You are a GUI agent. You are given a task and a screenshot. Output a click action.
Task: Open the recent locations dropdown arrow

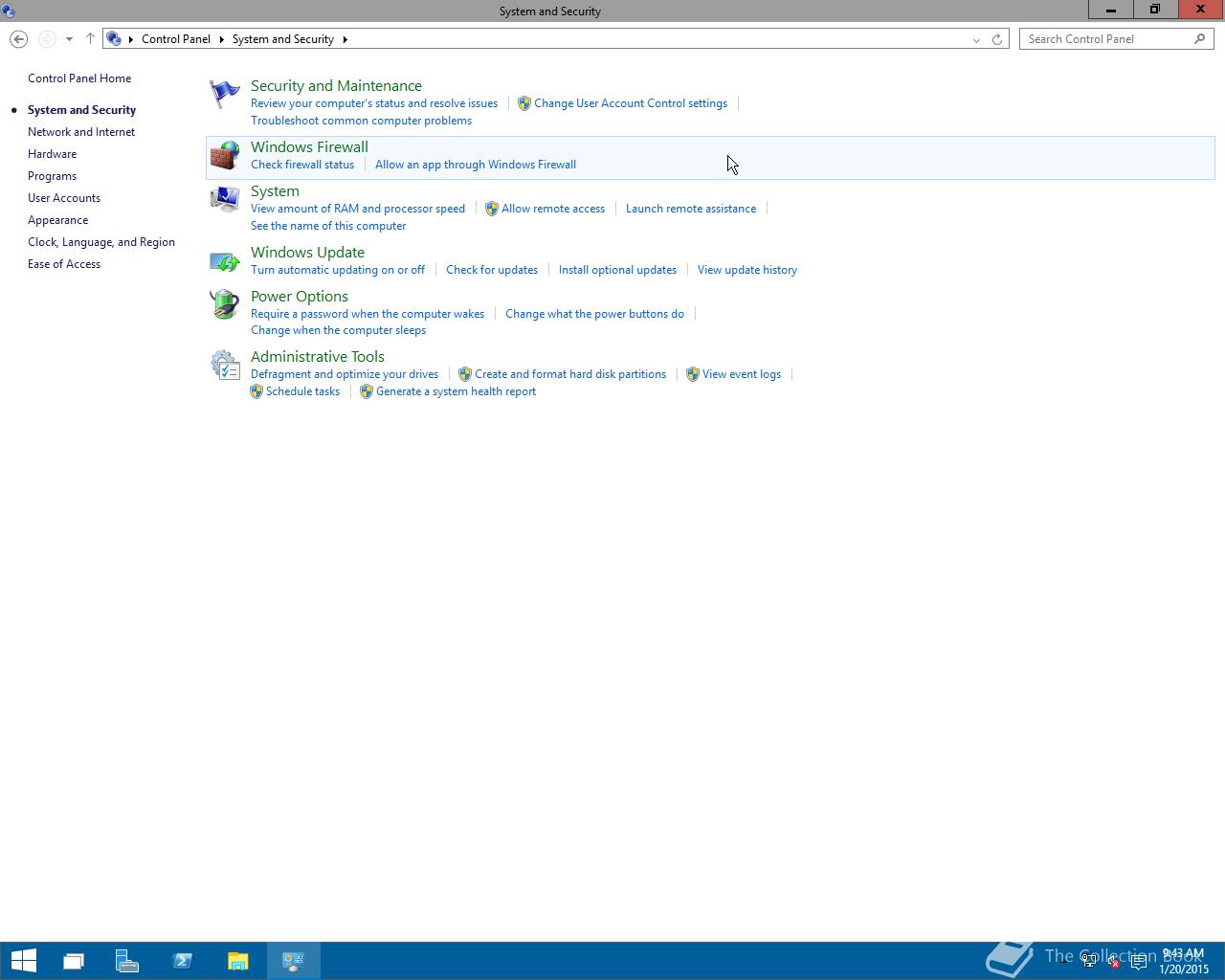coord(69,39)
